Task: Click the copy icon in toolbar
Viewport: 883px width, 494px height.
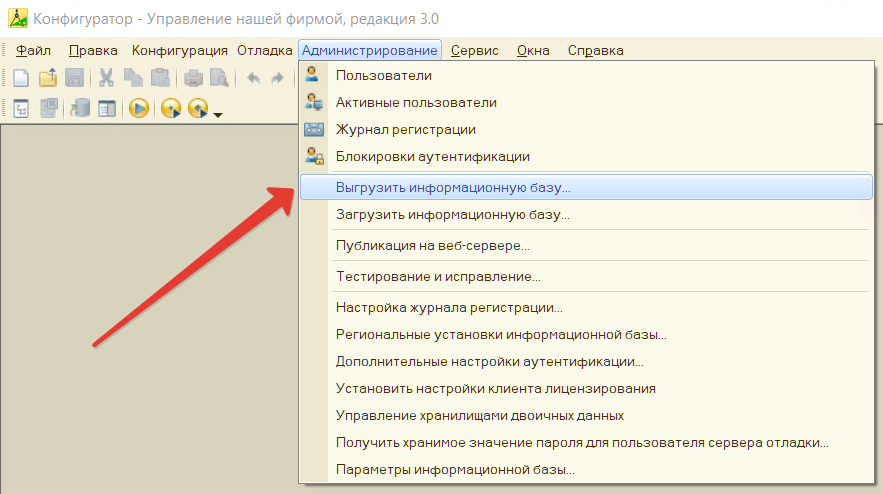Action: click(133, 78)
